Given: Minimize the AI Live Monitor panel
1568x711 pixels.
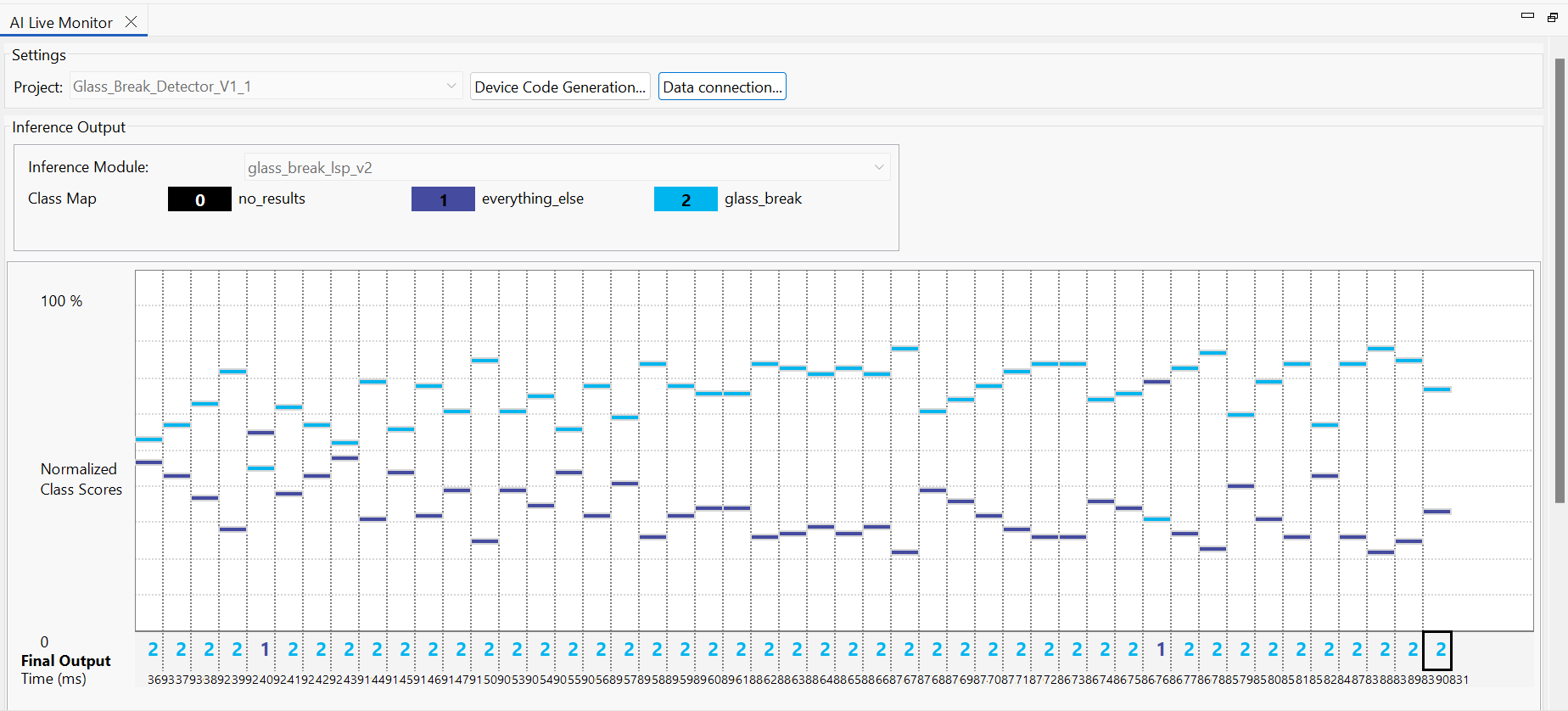Looking at the screenshot, I should click(x=1527, y=15).
